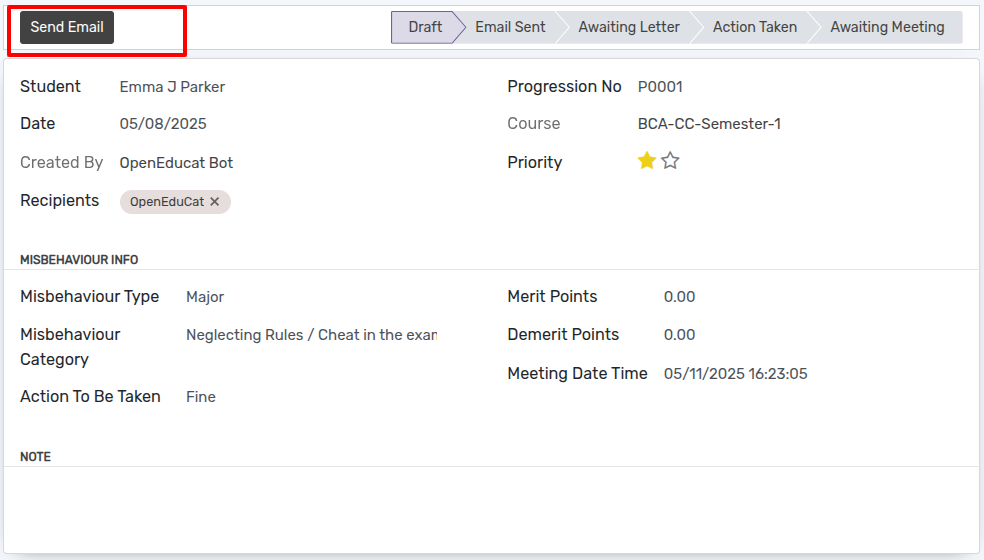This screenshot has height=560, width=984.
Task: Click the Meeting Date Time label
Action: (577, 374)
